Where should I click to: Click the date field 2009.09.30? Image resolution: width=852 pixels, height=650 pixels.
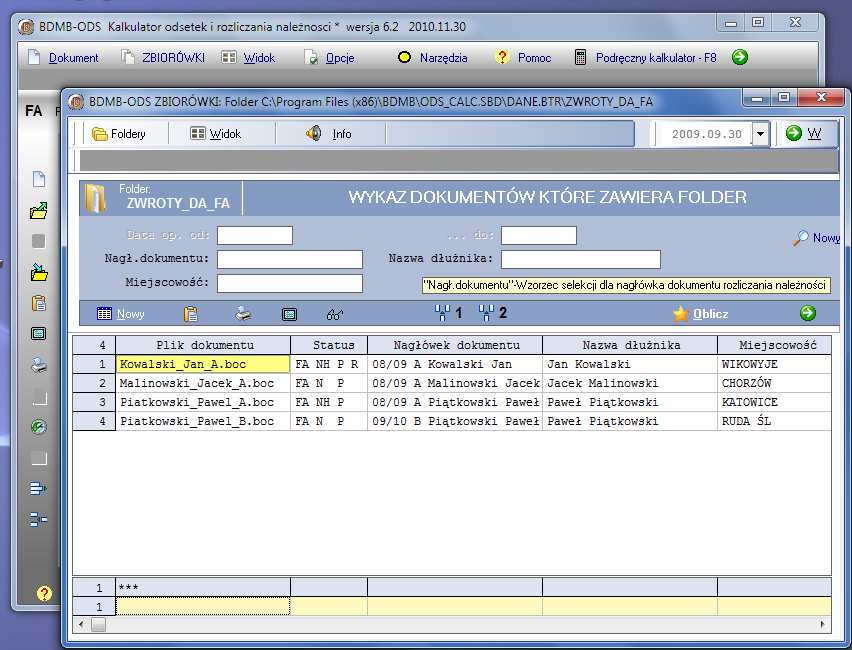click(705, 134)
